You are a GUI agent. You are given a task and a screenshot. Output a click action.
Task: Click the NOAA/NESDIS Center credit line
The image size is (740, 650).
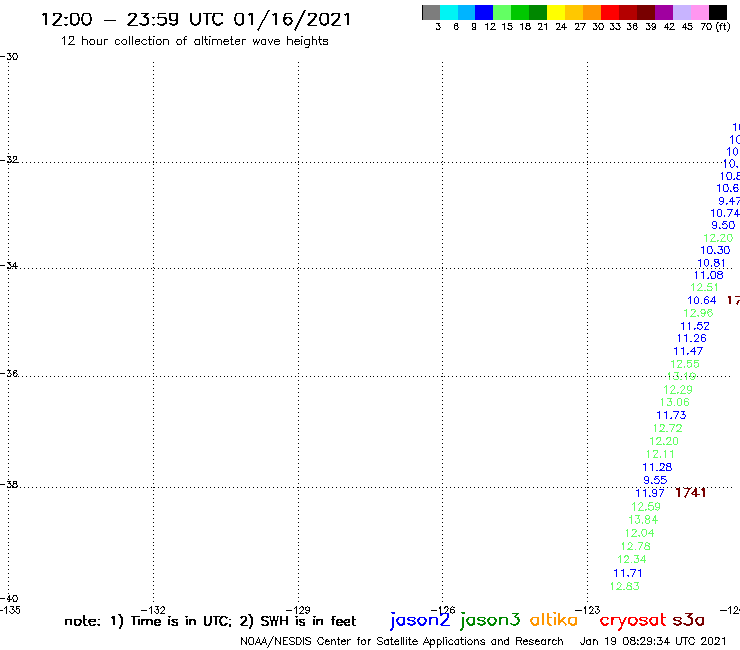point(402,641)
